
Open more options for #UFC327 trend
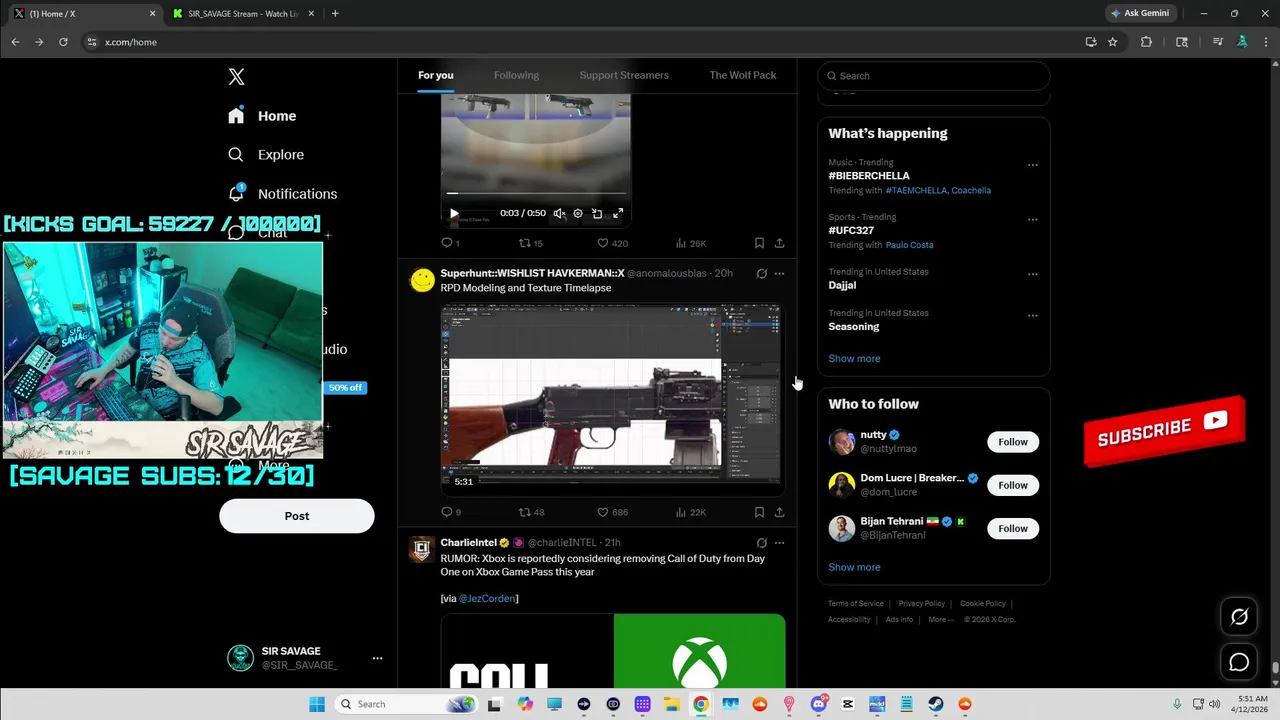[1032, 219]
